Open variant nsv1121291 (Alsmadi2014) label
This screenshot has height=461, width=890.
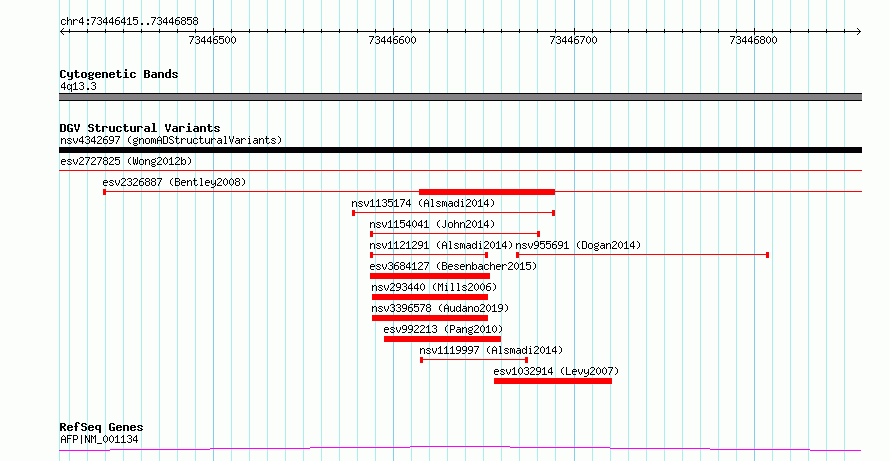(441, 245)
